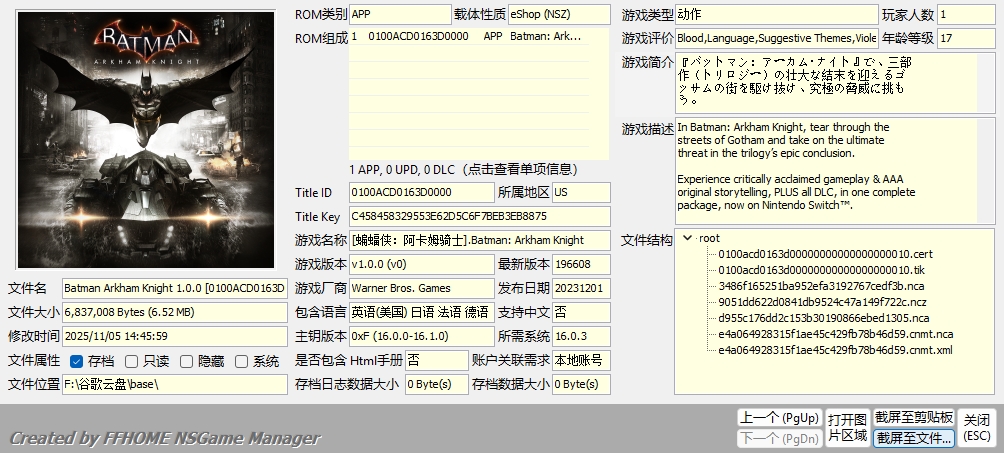
Task: Click the 文件大小 field showing 6,837,008 Bytes
Action: tap(175, 312)
